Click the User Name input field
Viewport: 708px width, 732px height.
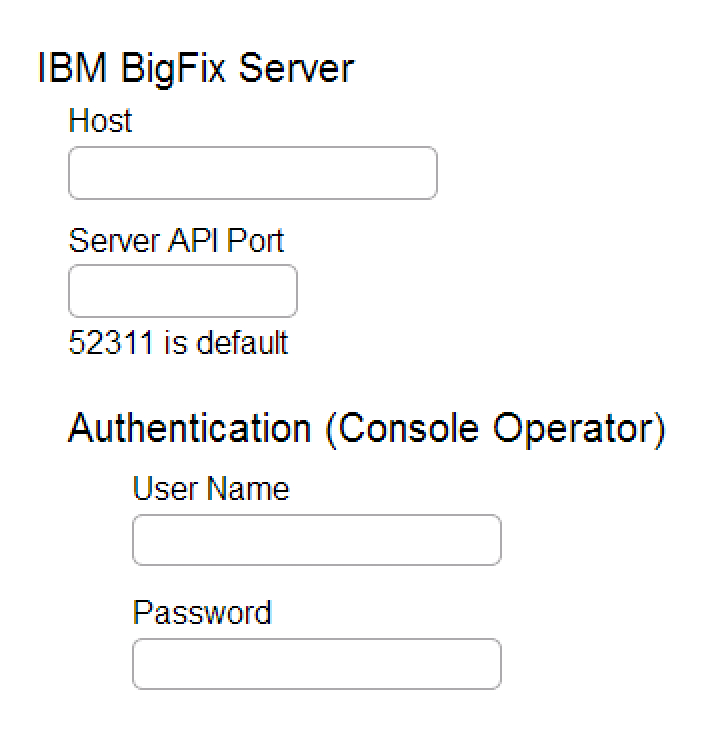click(x=316, y=540)
